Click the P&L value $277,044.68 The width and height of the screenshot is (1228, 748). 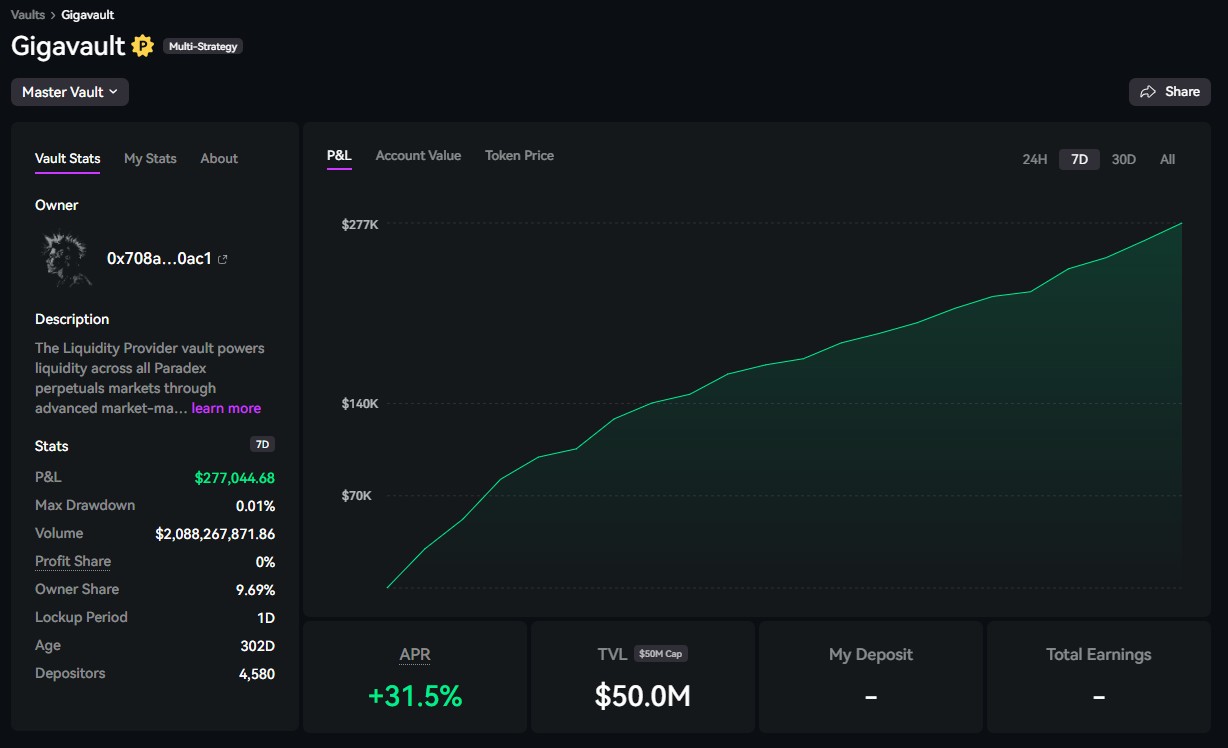tap(235, 478)
